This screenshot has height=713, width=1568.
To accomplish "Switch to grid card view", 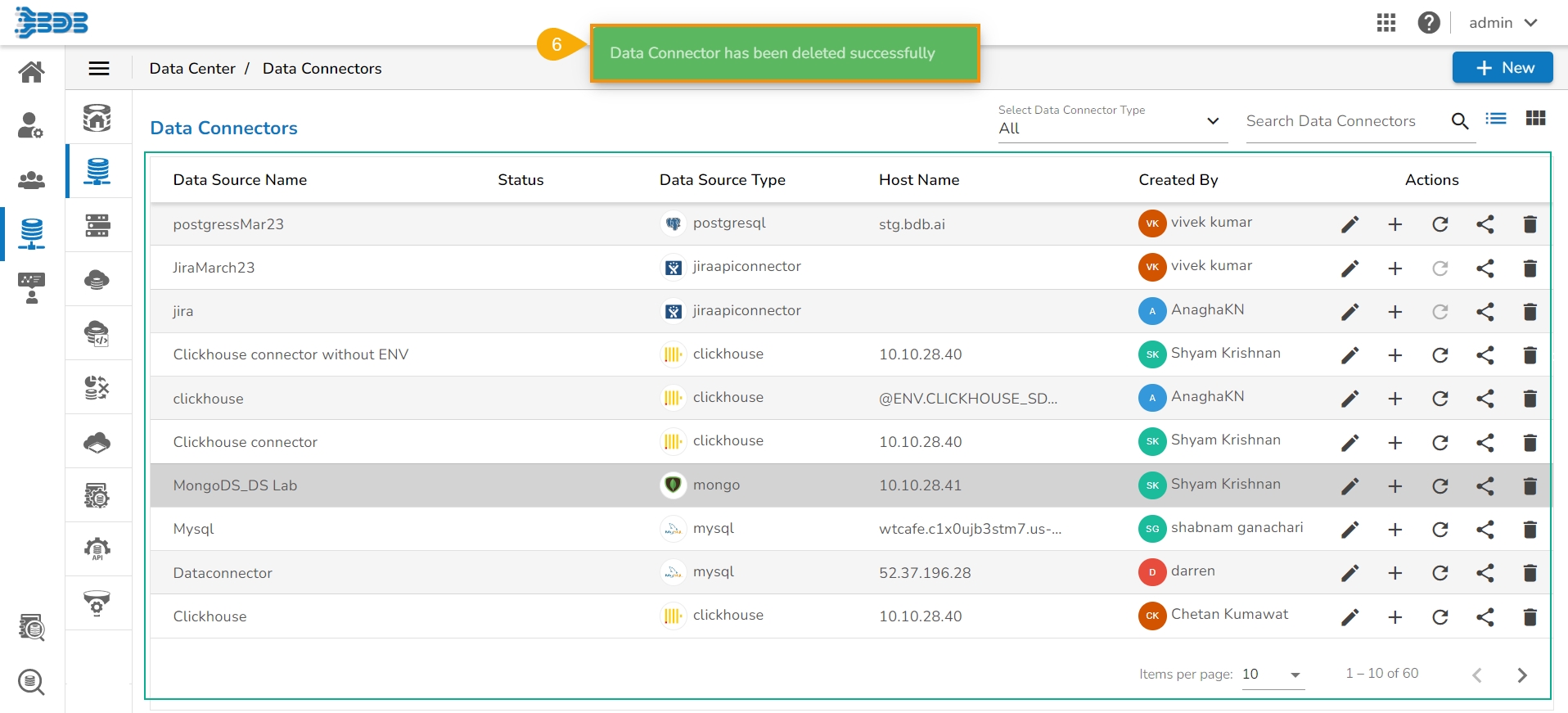I will click(x=1535, y=119).
